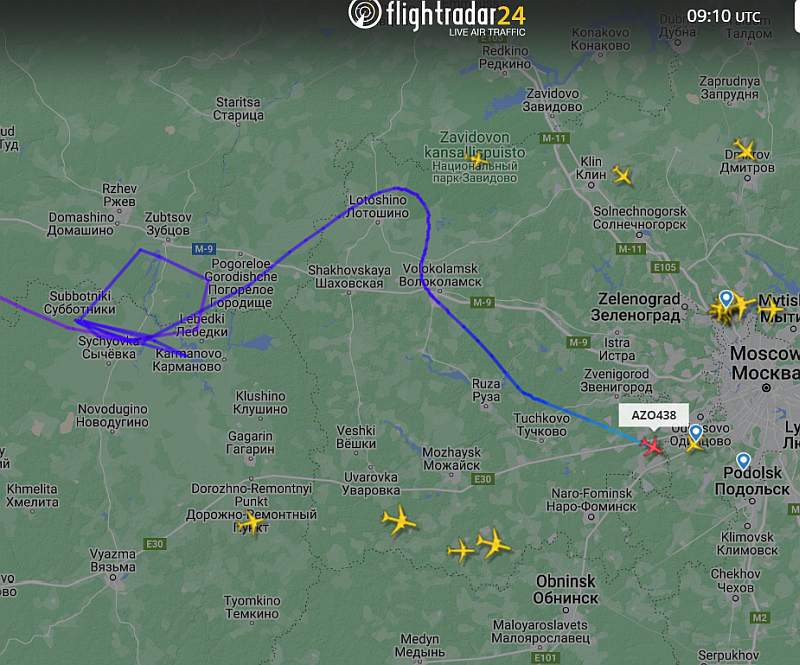
Task: Click the AZO438 flight label
Action: (654, 415)
